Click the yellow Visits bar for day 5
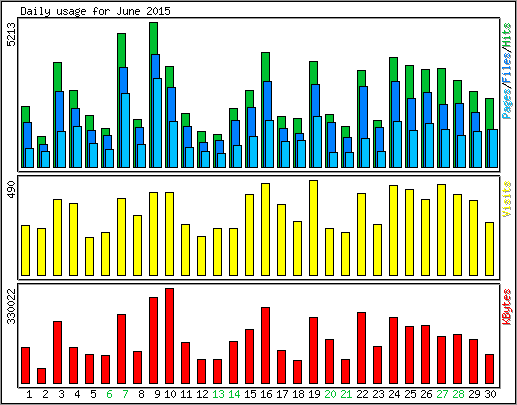This screenshot has height=405, width=517. 89,256
